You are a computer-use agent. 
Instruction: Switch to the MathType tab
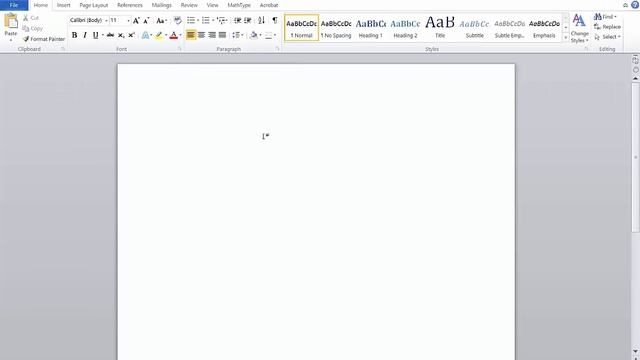pos(239,5)
